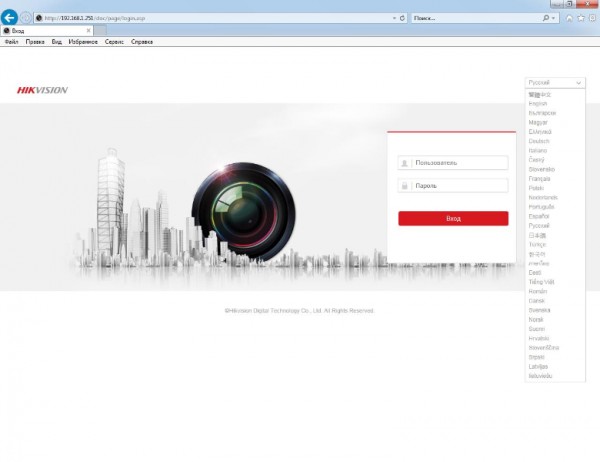Click the red Вход login button

coord(453,219)
